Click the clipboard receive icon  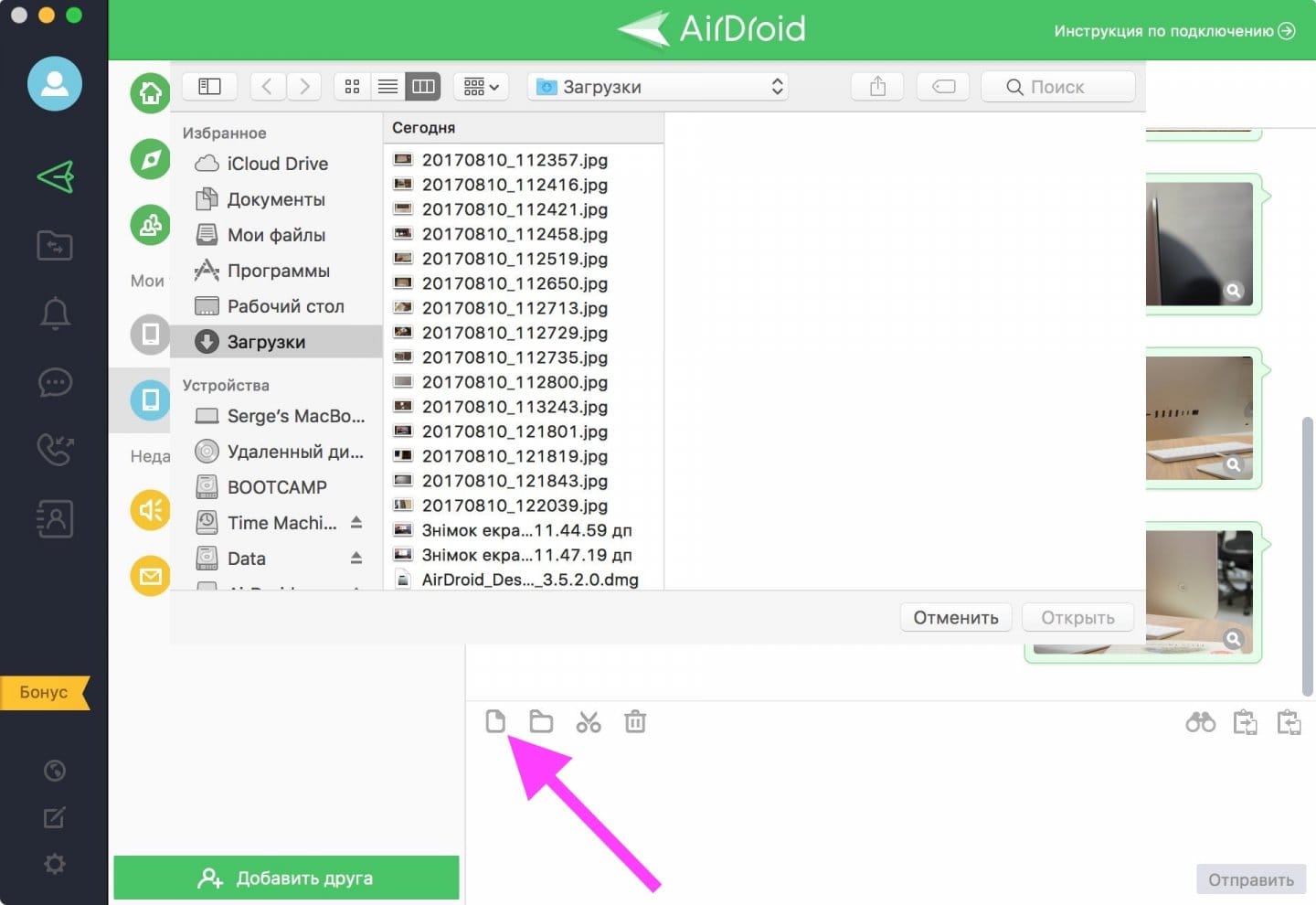coord(1289,722)
